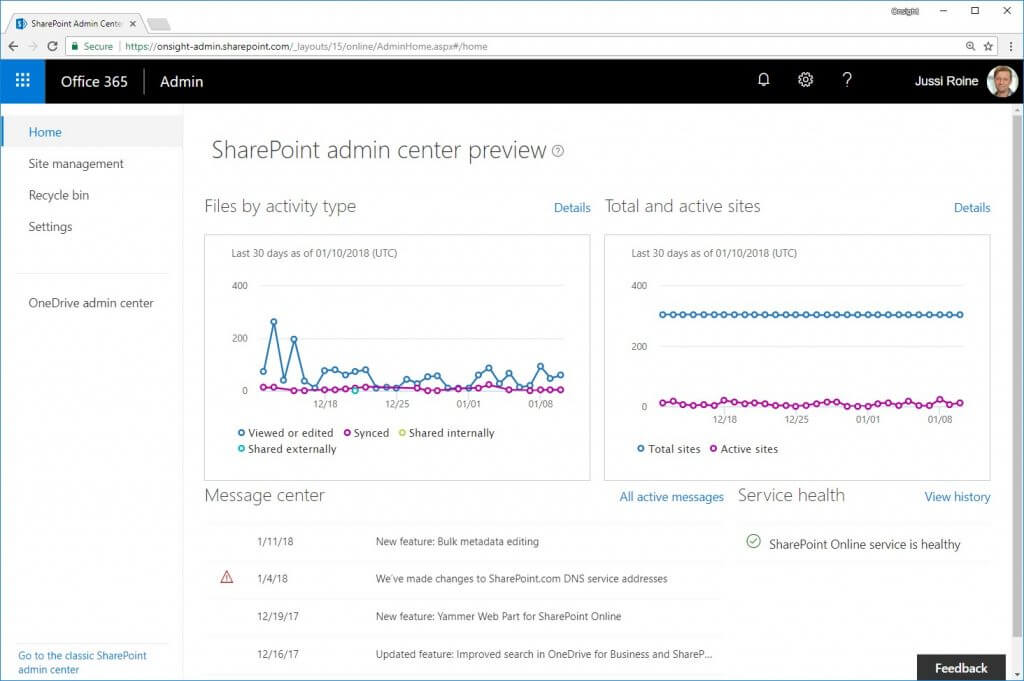The width and height of the screenshot is (1024, 681).
Task: Reload the page with the refresh icon
Action: pos(51,46)
